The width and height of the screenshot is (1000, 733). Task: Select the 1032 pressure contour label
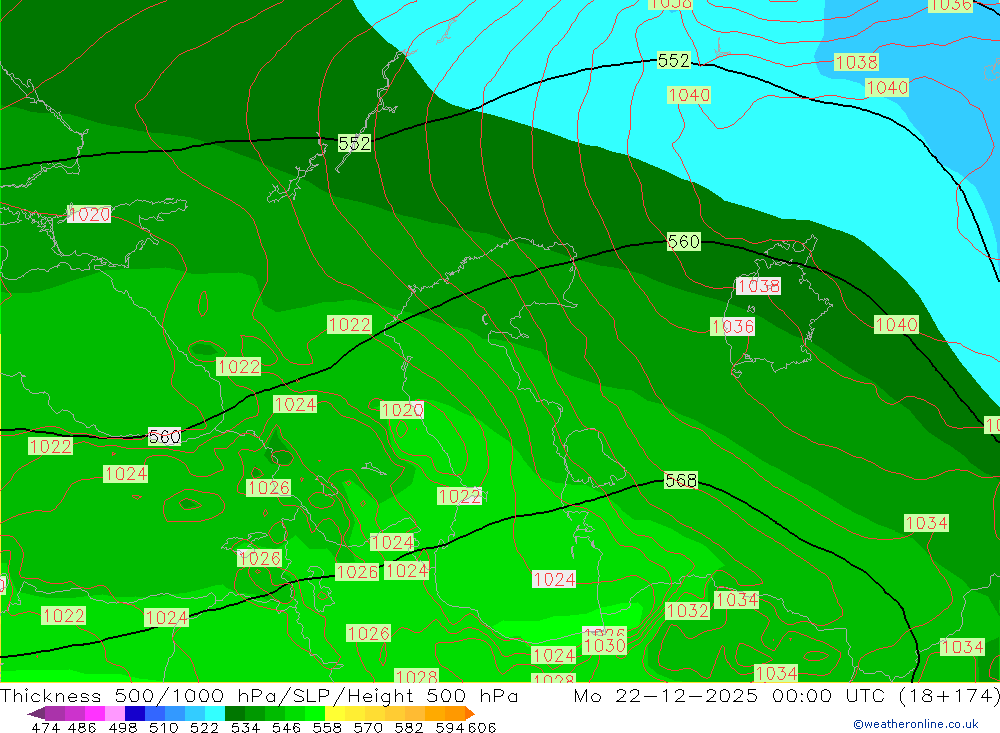tap(687, 611)
